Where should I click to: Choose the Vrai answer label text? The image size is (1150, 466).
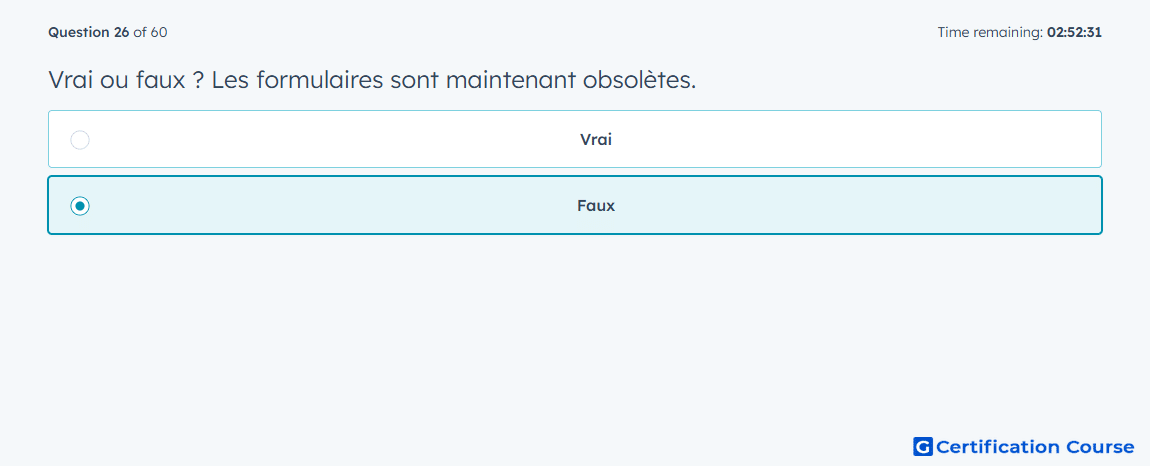tap(596, 139)
